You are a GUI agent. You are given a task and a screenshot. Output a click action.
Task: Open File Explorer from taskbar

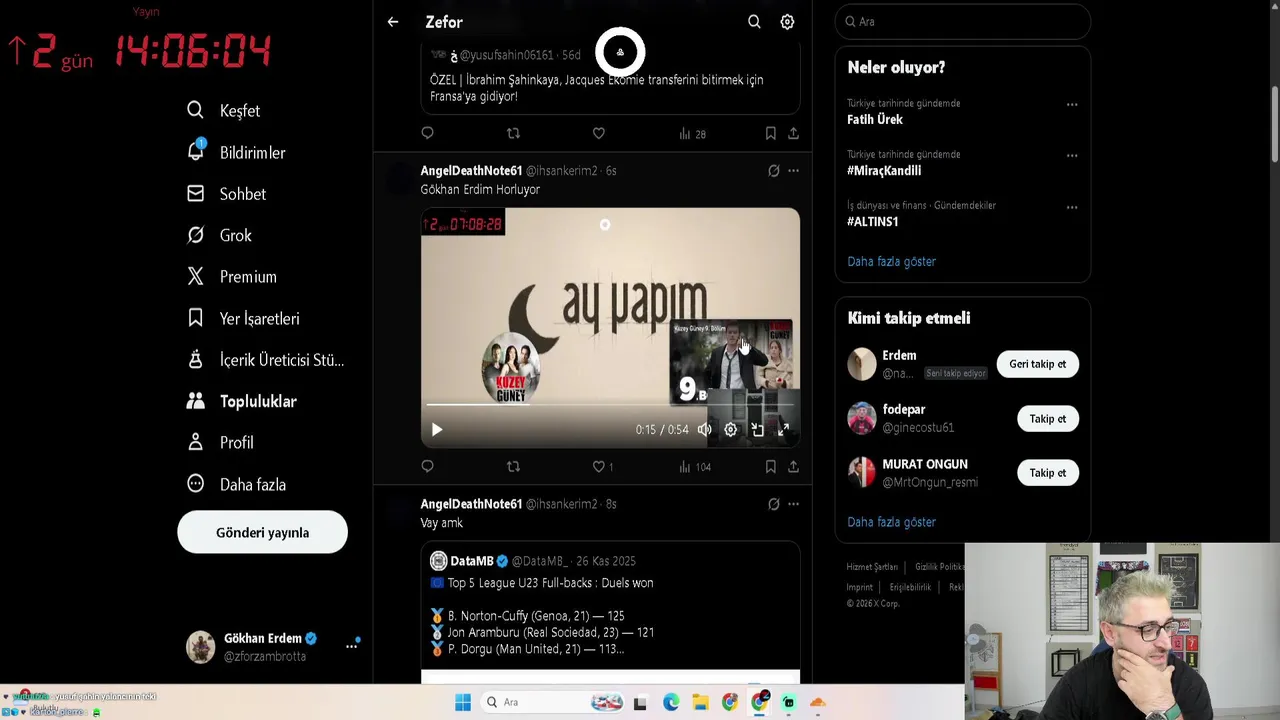(700, 703)
